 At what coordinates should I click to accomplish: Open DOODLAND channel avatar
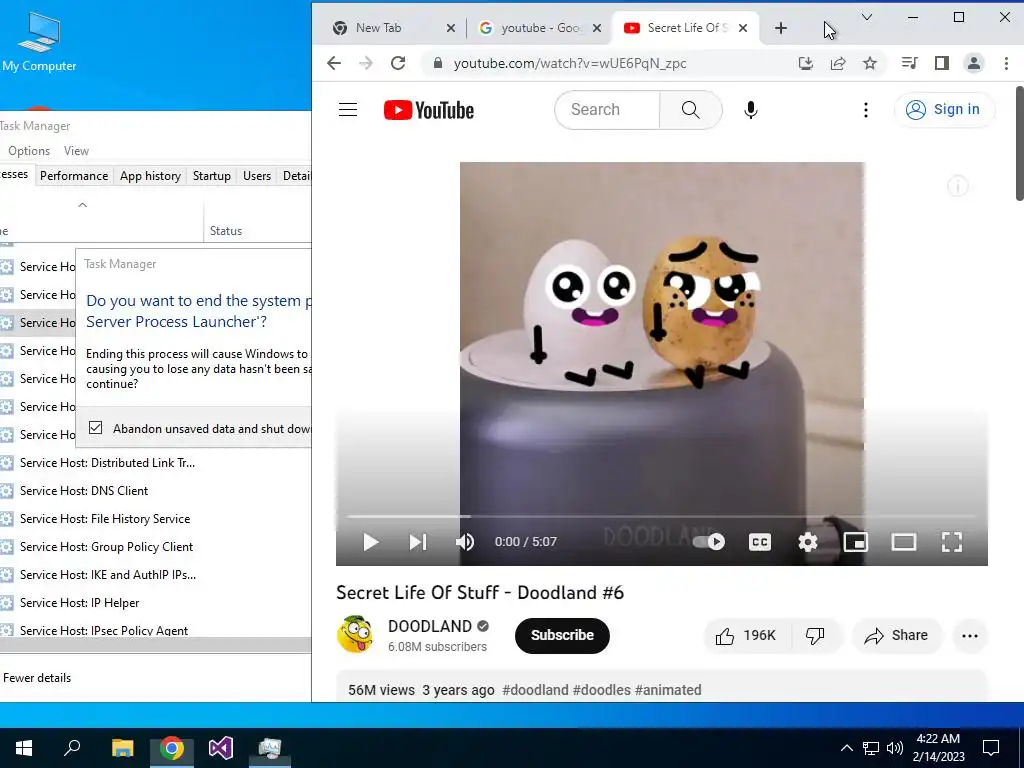coord(355,635)
